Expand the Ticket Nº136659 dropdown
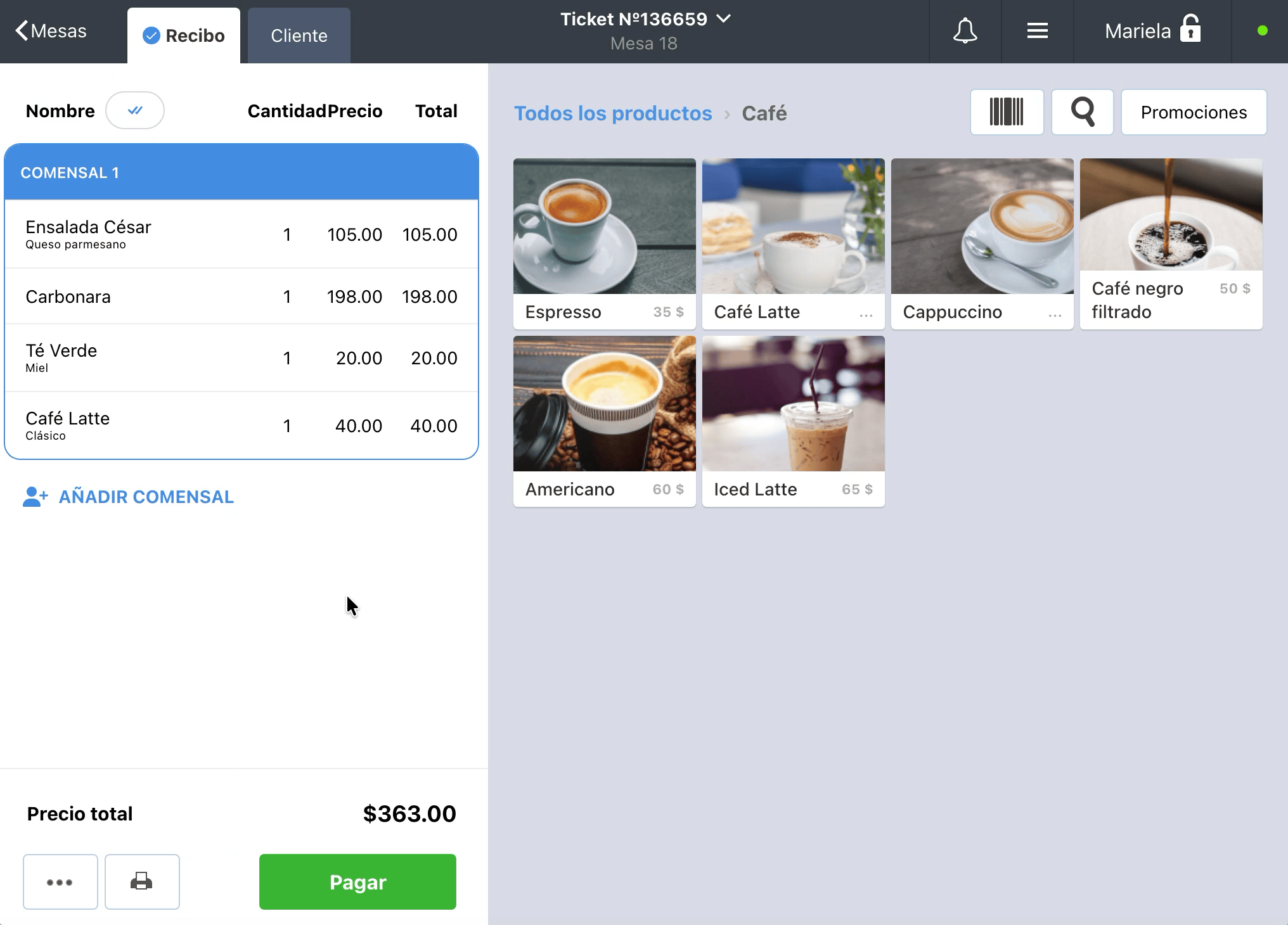 723,19
